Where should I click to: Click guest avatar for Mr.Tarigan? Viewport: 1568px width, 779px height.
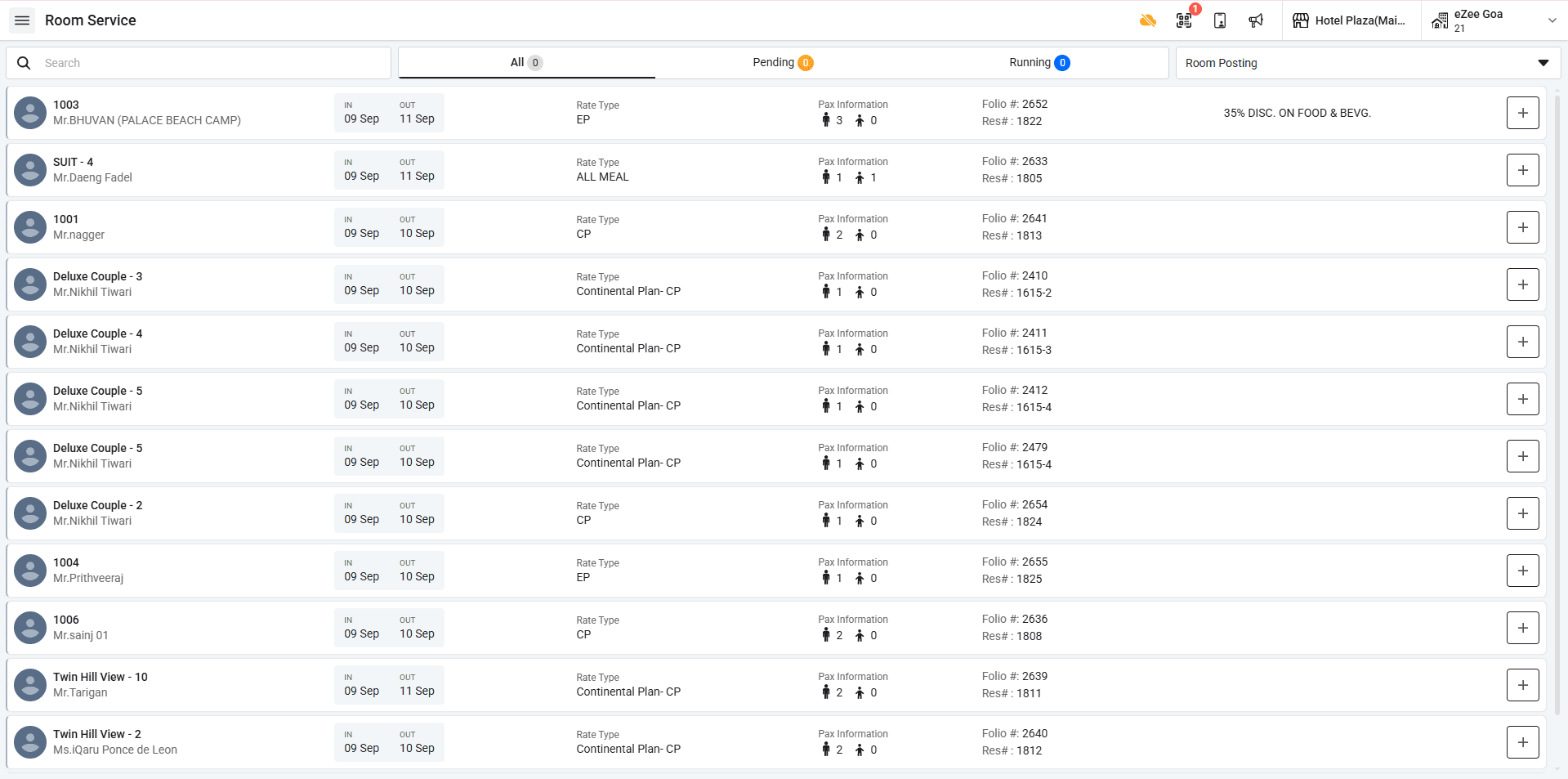pos(30,685)
